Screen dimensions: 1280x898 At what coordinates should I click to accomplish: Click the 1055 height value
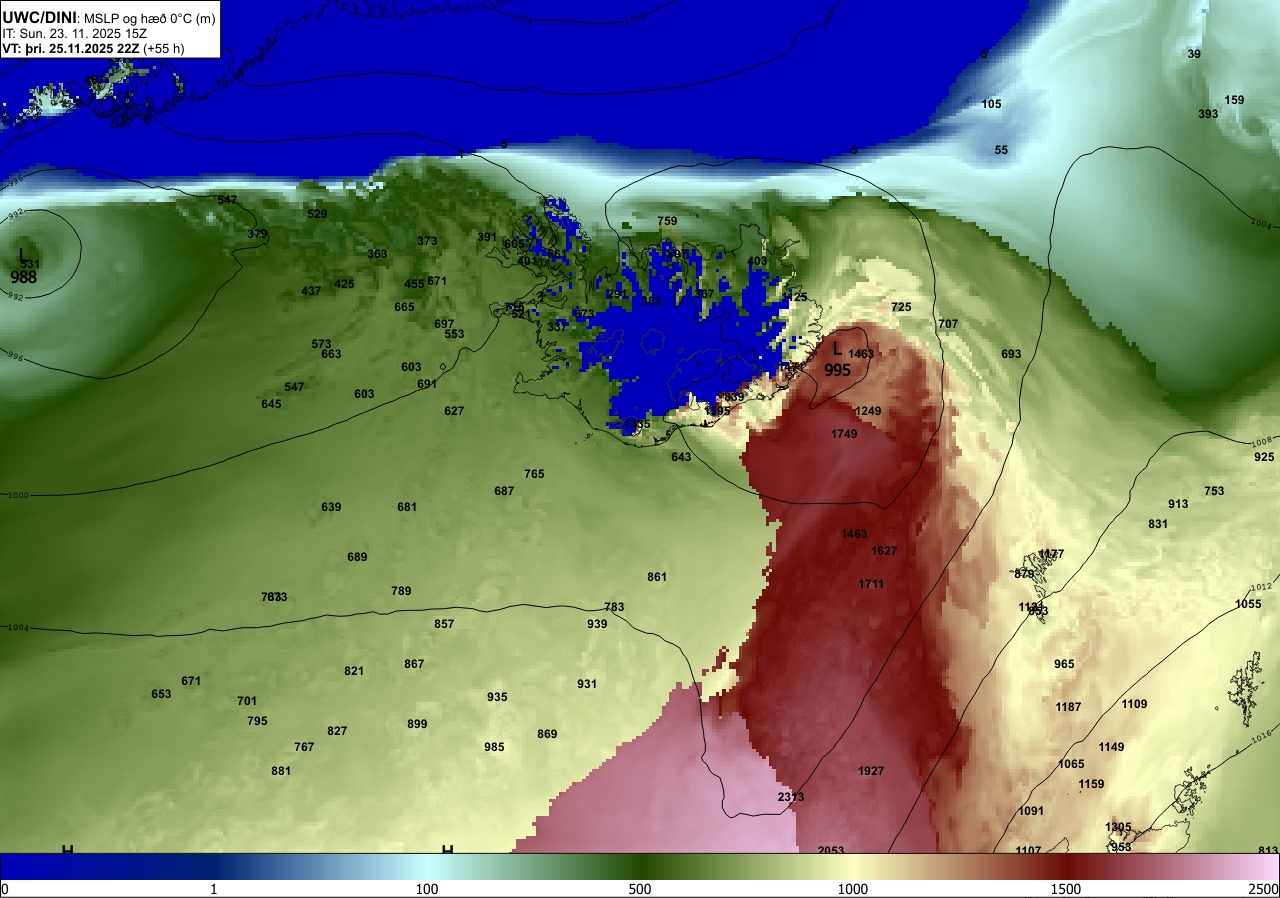point(1248,604)
